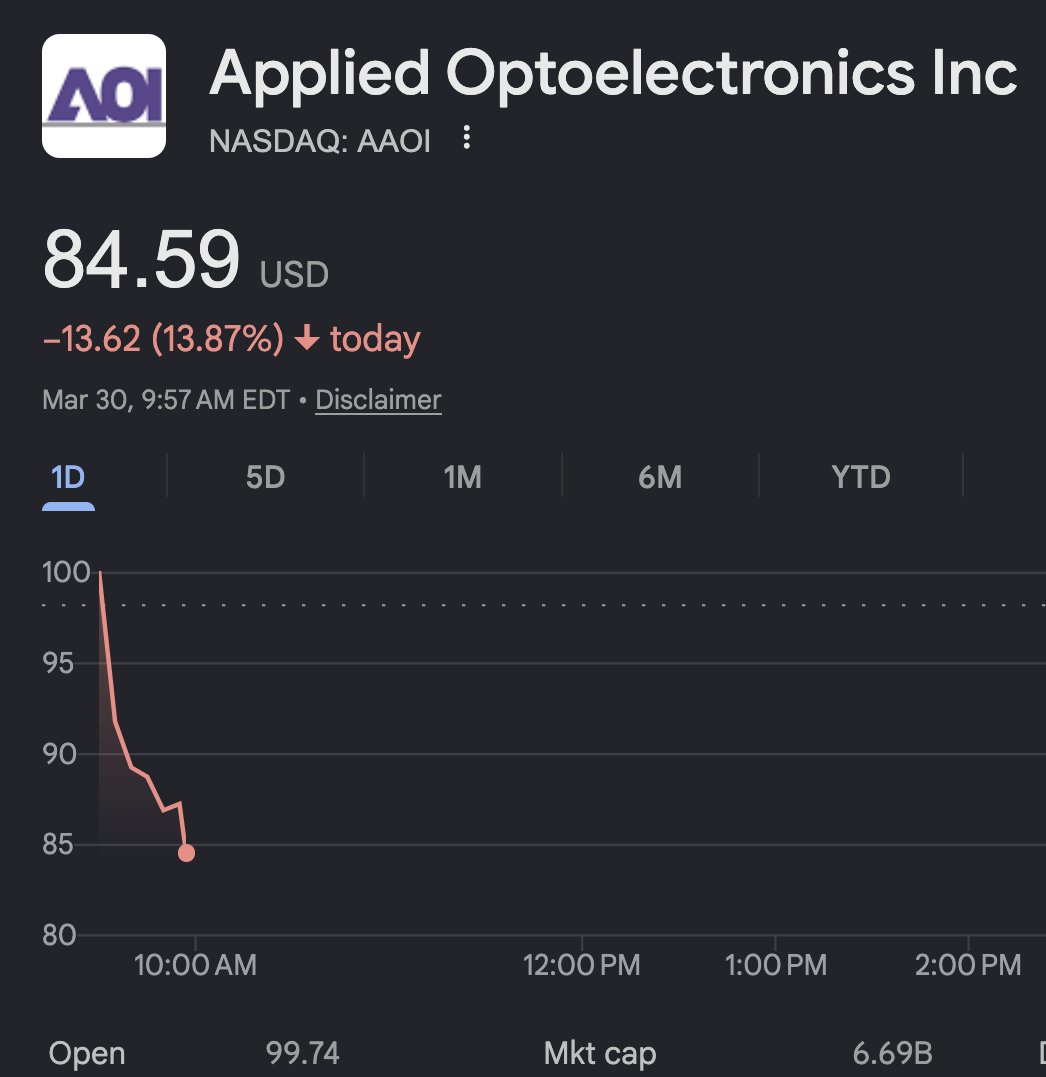
Task: Click the Open value 99.74
Action: click(x=302, y=1053)
